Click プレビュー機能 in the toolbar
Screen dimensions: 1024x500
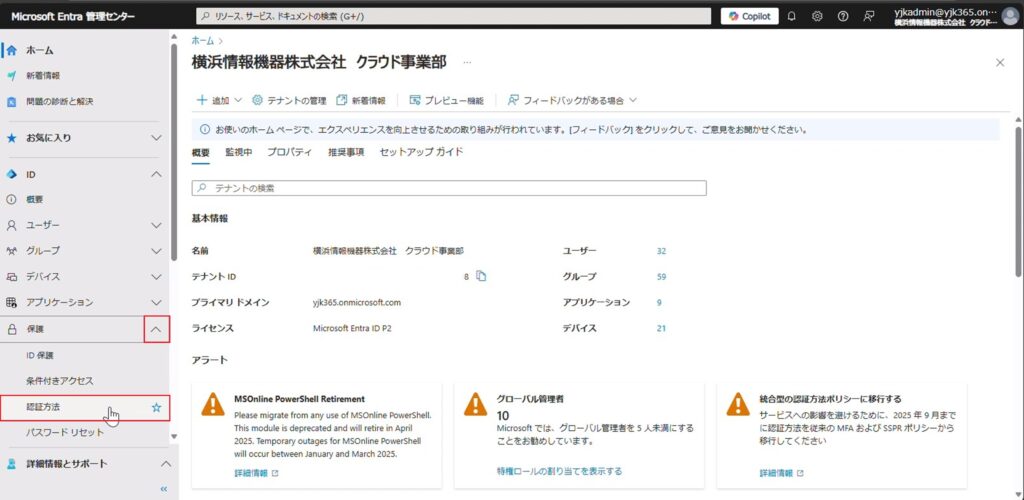[447, 101]
